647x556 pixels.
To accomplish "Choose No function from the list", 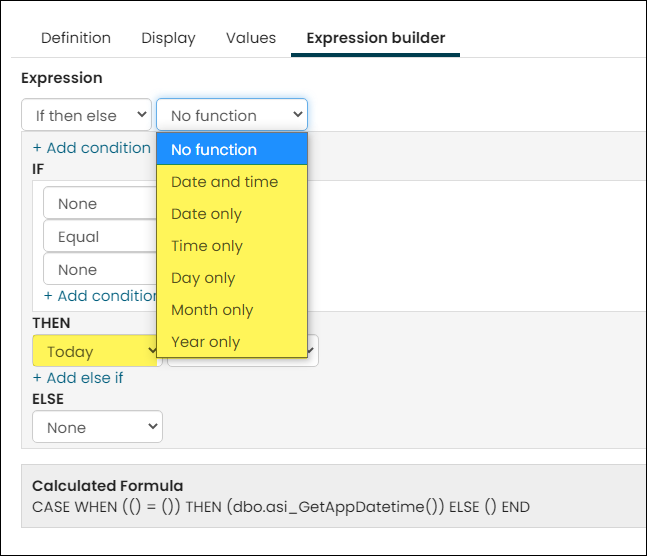I will pyautogui.click(x=232, y=149).
